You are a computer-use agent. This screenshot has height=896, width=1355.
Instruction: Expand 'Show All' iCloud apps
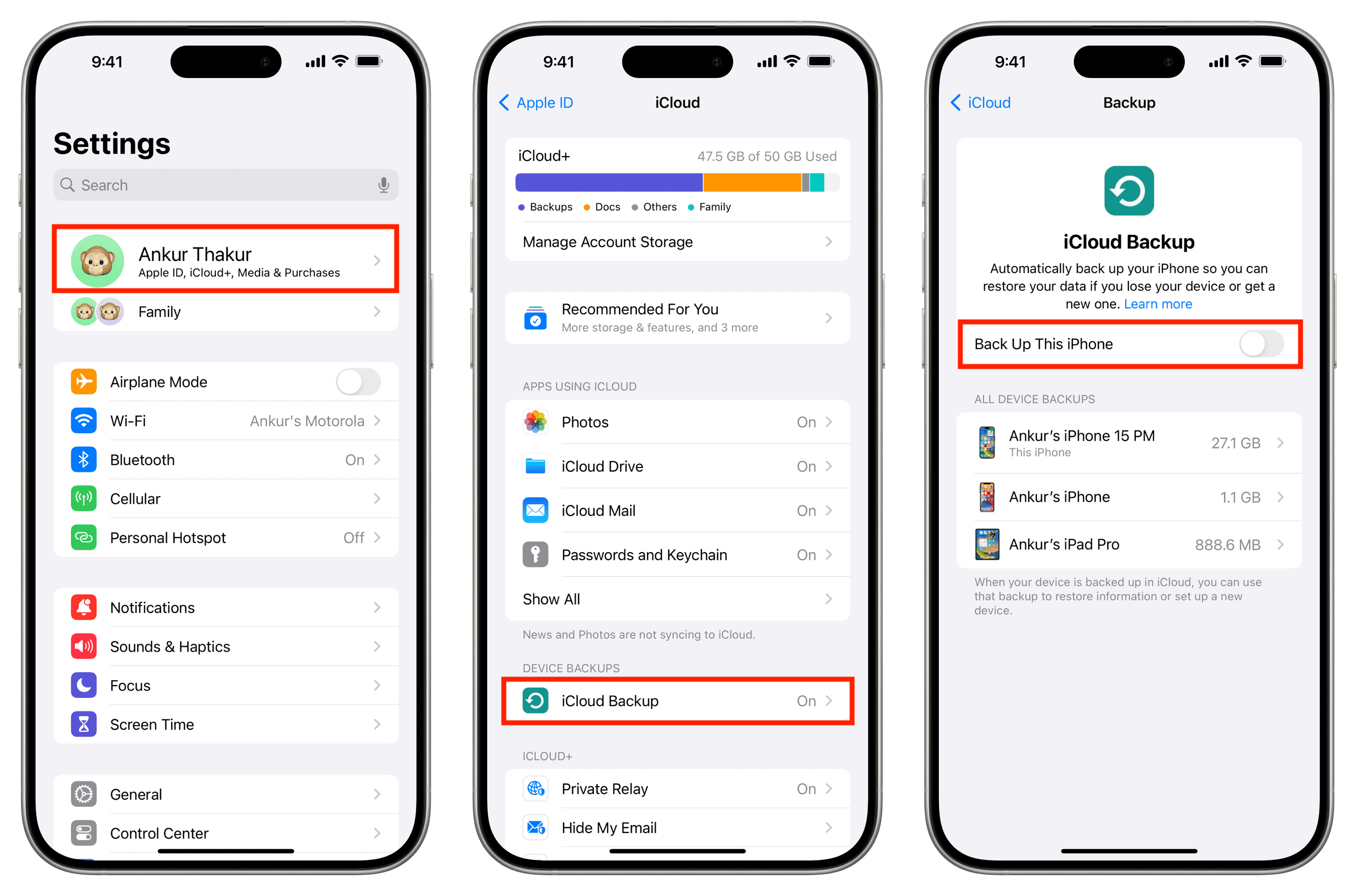click(x=678, y=599)
